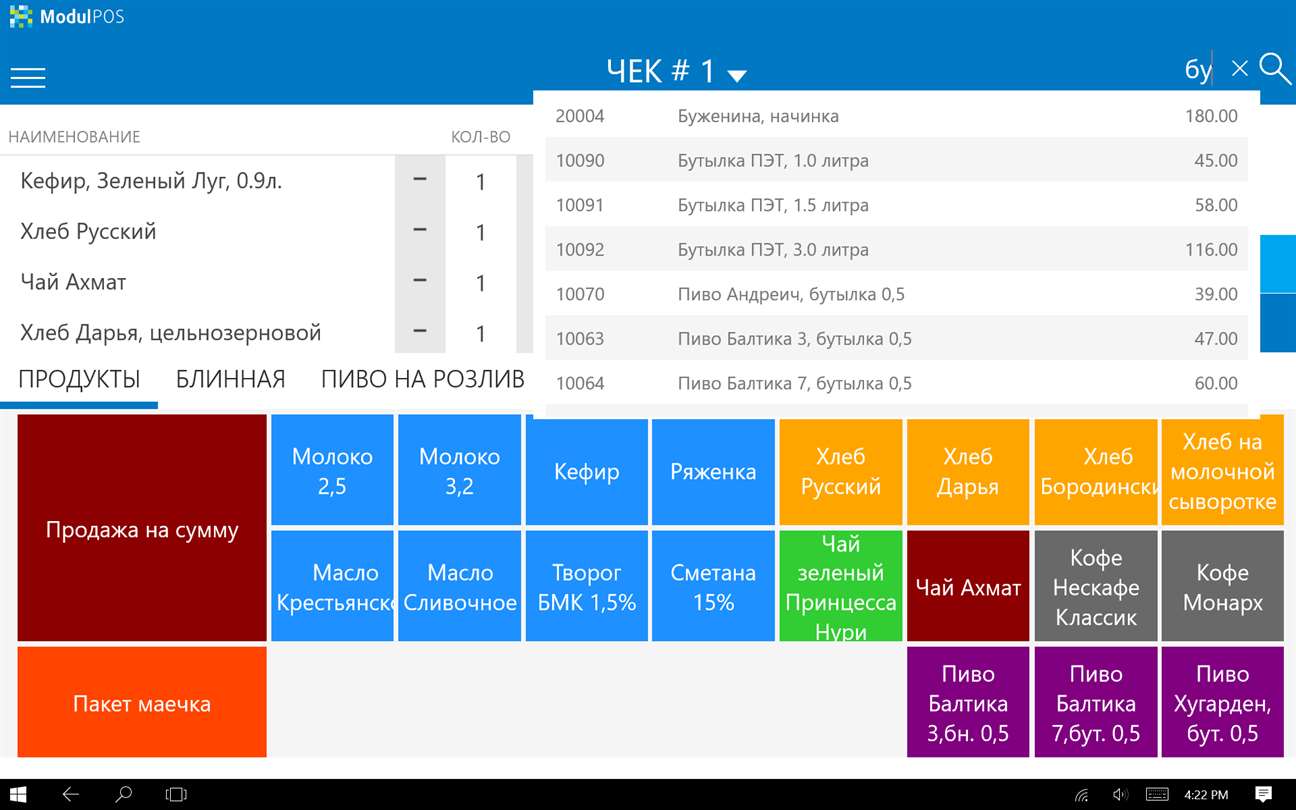Viewport: 1296px width, 810px height.
Task: Choose Пиво Балтика 7, бутылка 0,5 result
Action: point(897,383)
